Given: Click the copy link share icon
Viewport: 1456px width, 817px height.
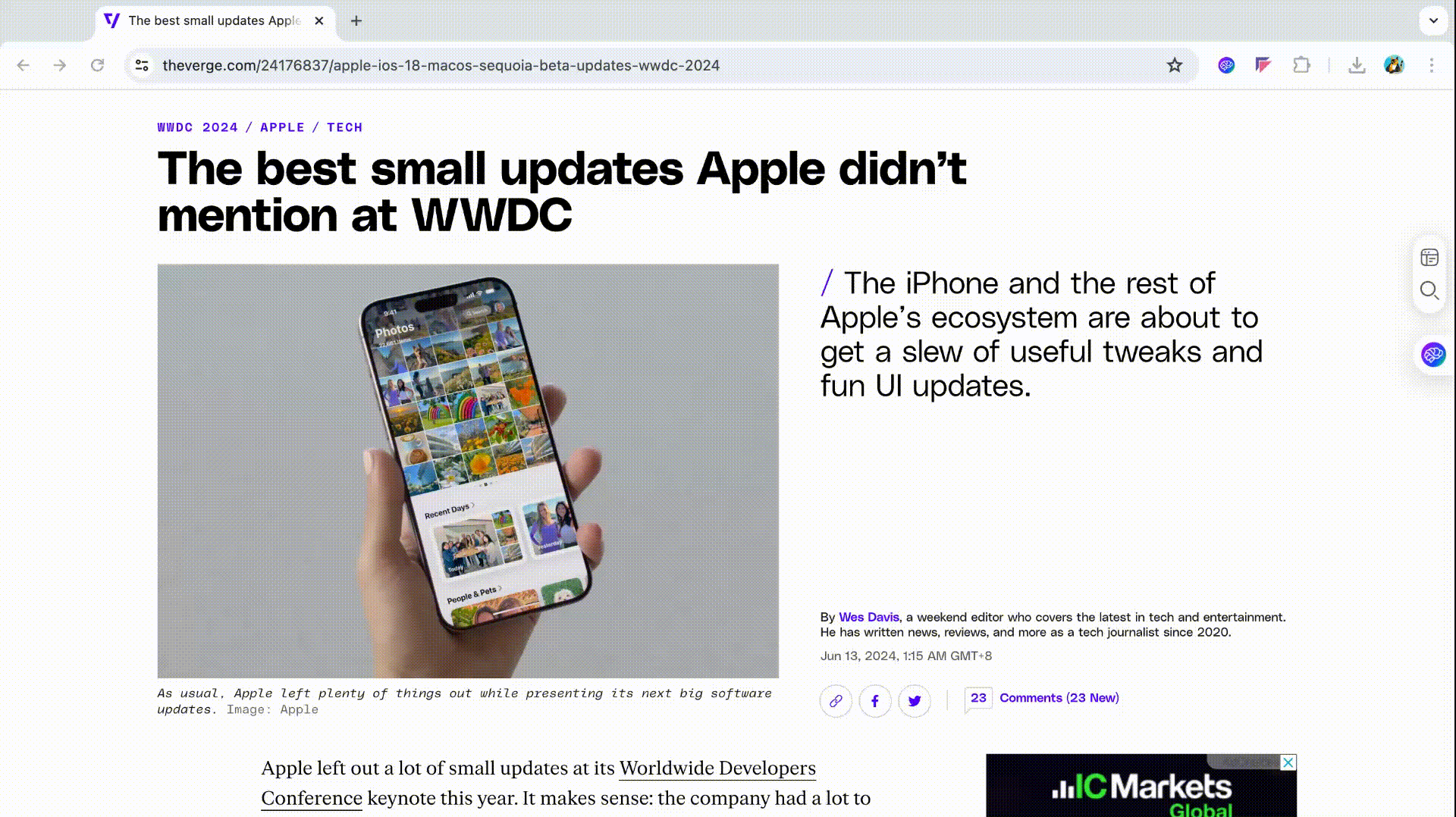Looking at the screenshot, I should tap(836, 701).
